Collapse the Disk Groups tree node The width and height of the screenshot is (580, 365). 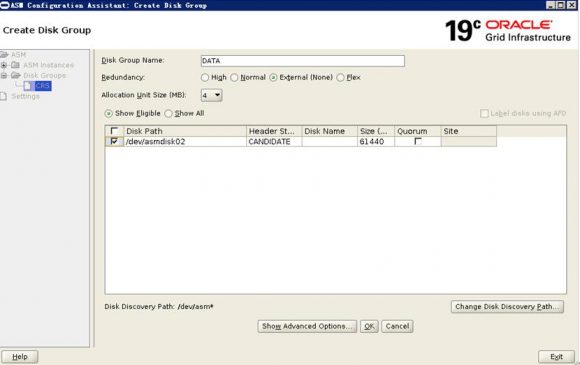click(x=4, y=75)
